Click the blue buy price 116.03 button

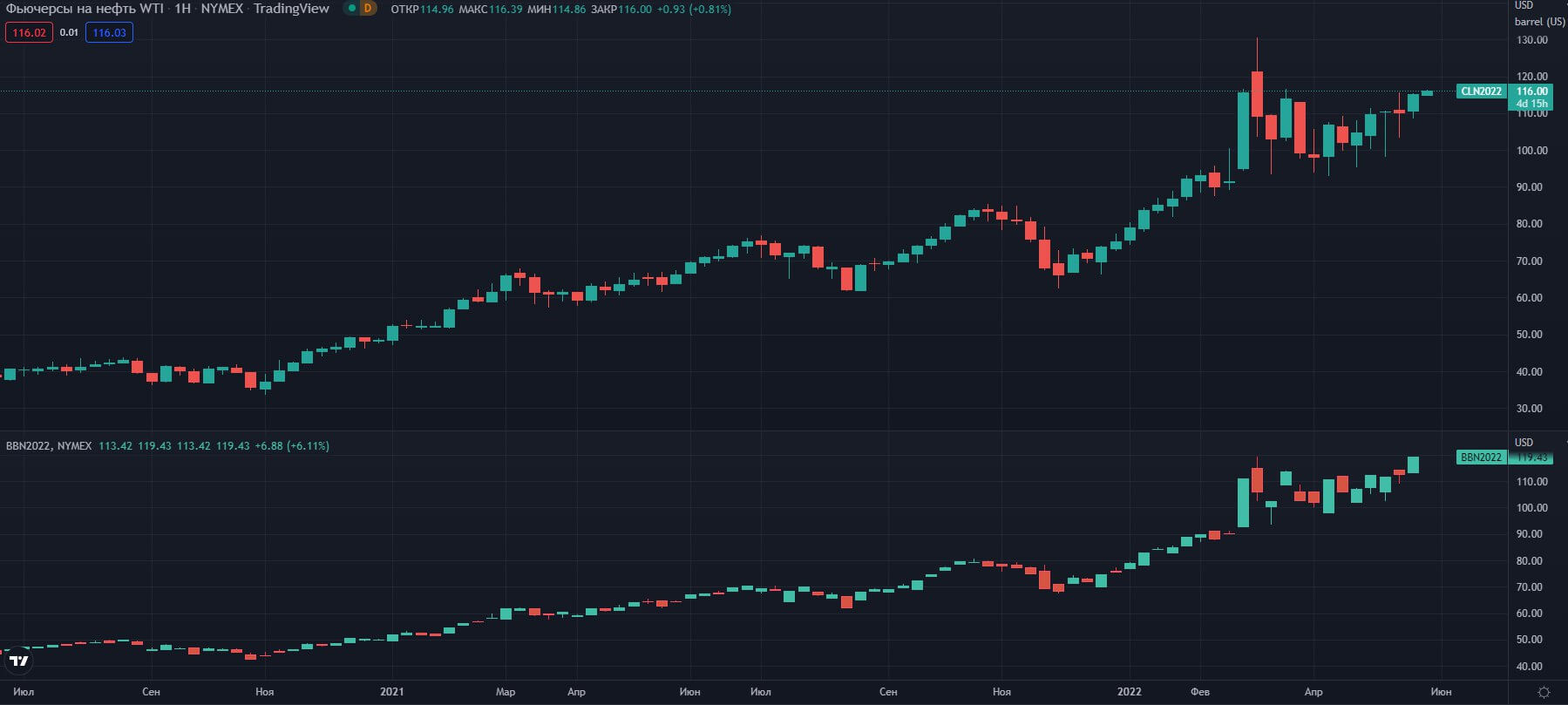point(109,33)
